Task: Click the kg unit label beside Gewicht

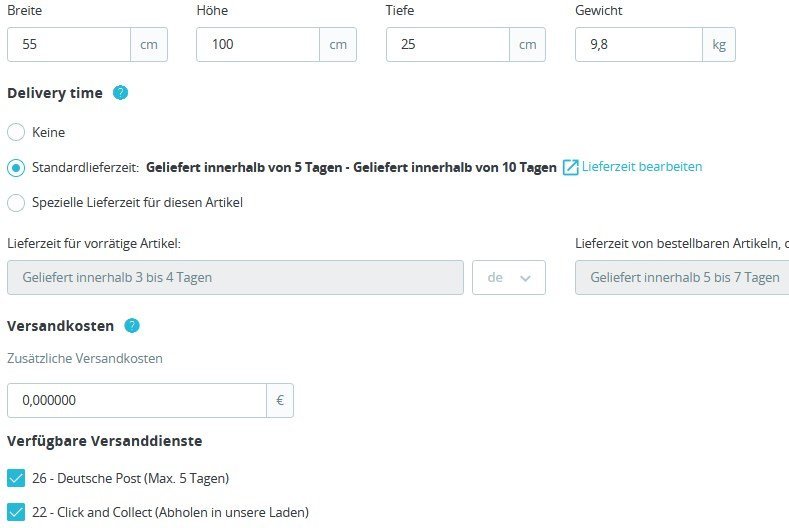Action: (719, 45)
